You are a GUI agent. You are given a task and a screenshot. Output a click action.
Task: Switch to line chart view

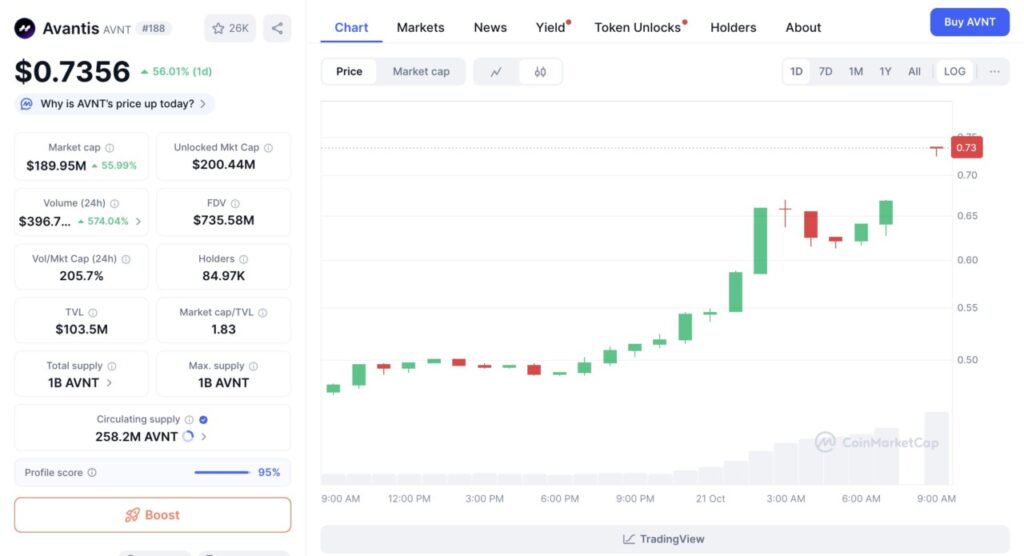click(496, 72)
